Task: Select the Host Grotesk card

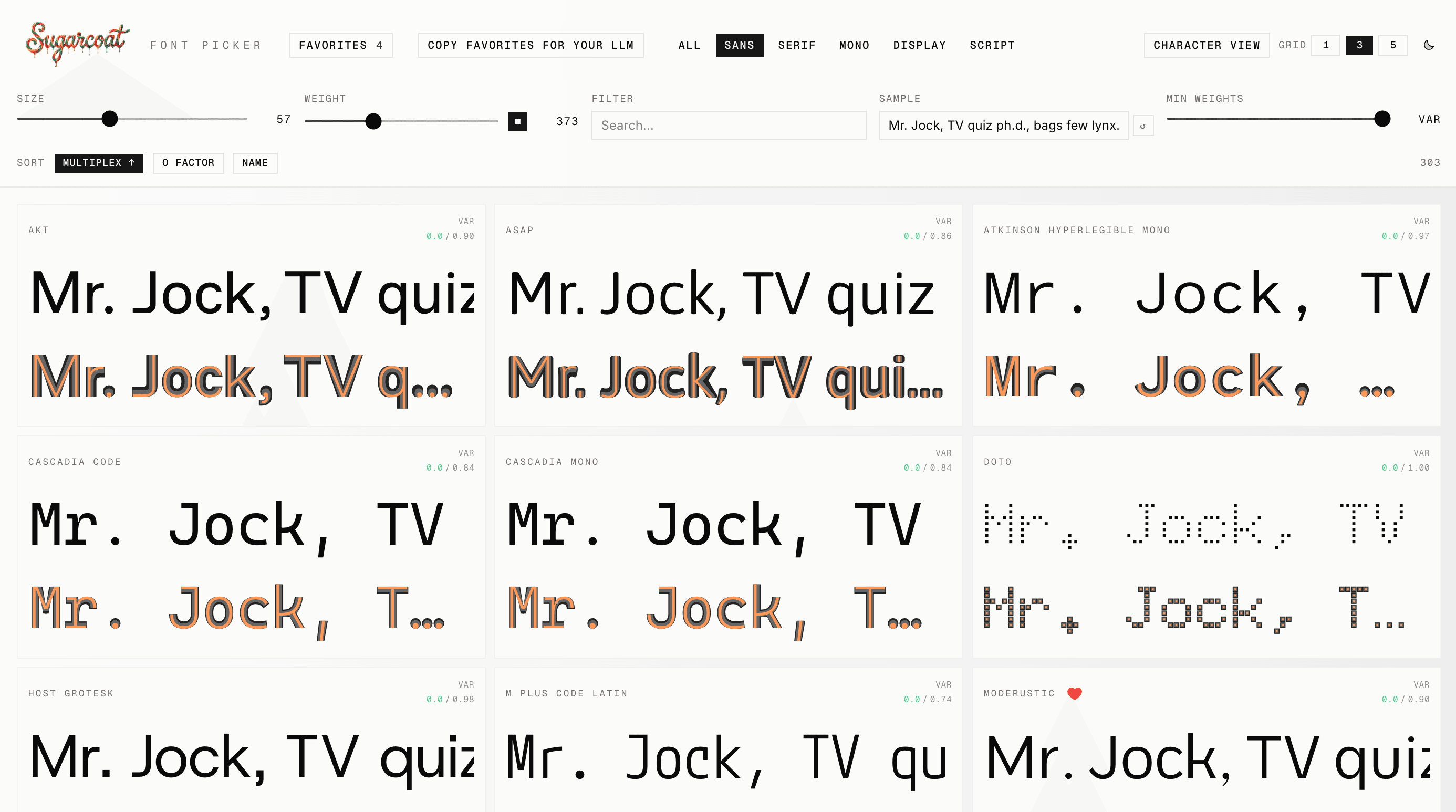Action: coord(251,740)
